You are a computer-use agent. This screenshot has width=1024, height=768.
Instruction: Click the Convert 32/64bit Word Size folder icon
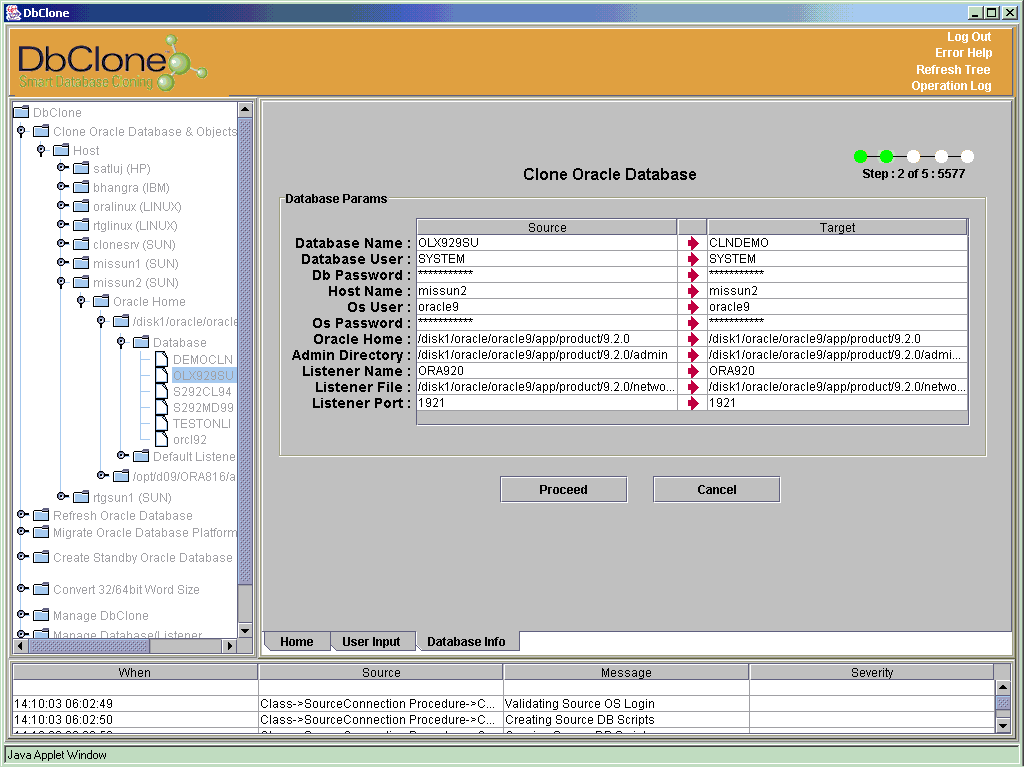coord(41,589)
